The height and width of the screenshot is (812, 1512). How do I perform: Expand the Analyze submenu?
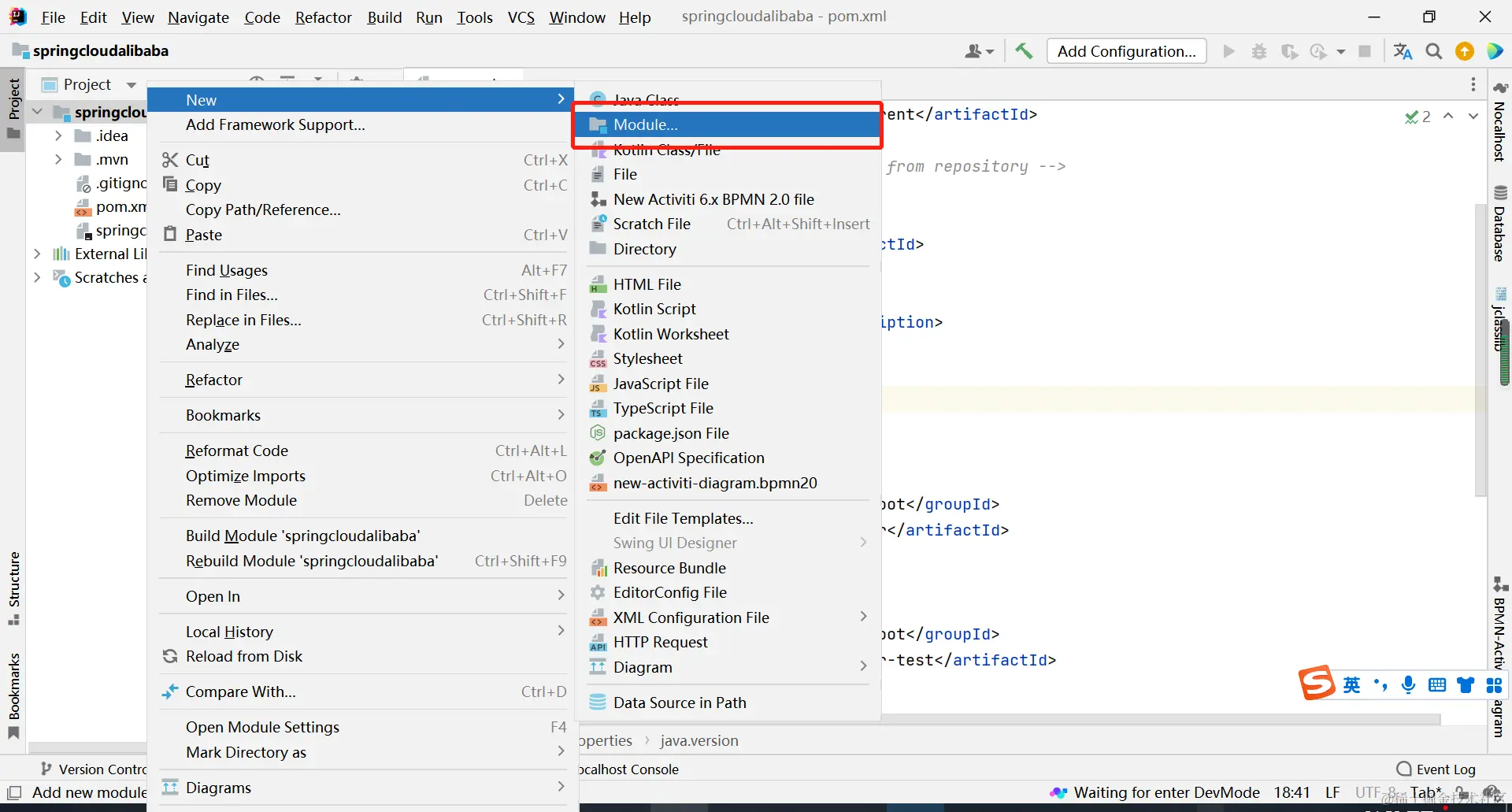362,344
